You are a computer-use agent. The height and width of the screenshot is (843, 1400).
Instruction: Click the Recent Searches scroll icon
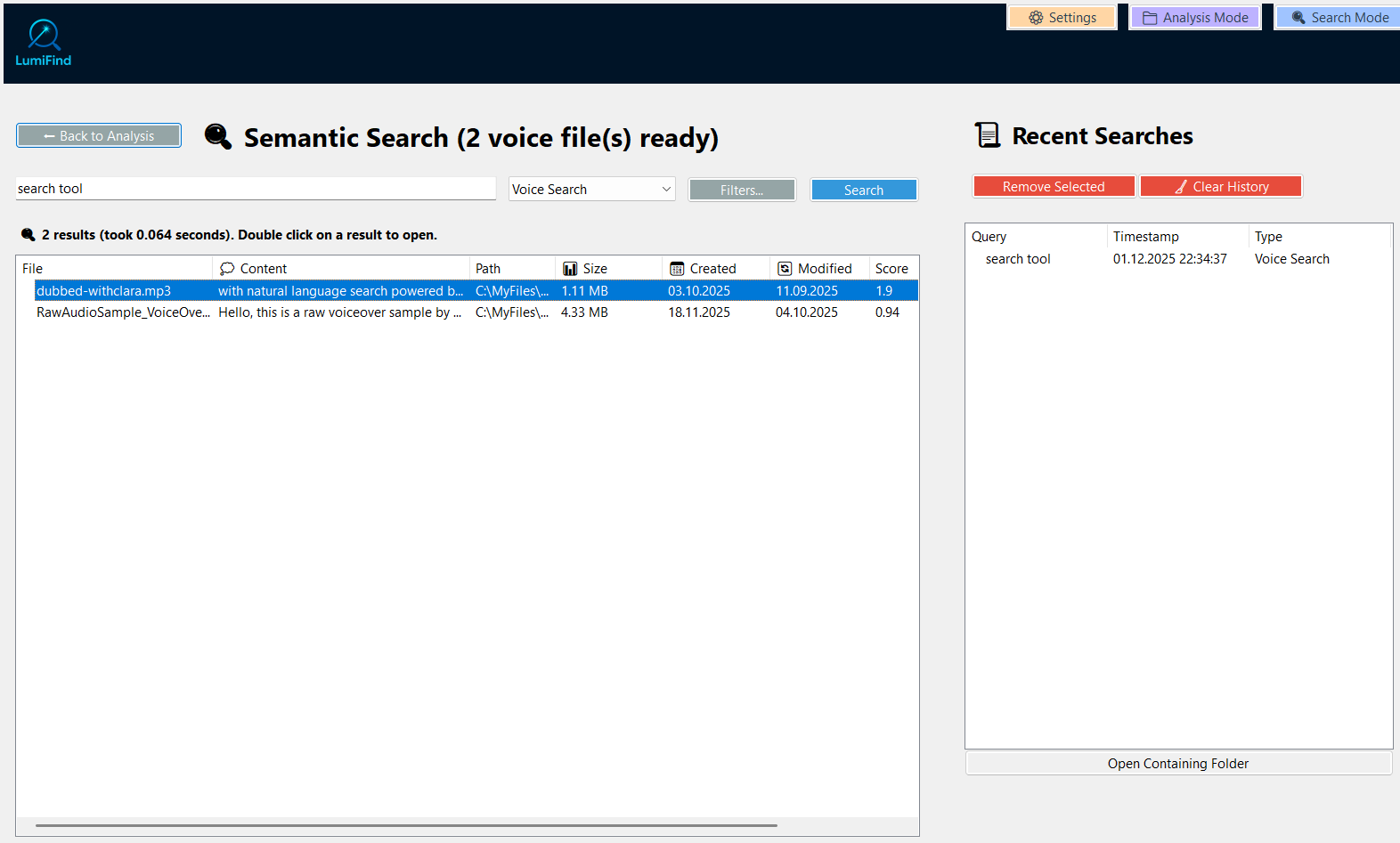tap(988, 135)
